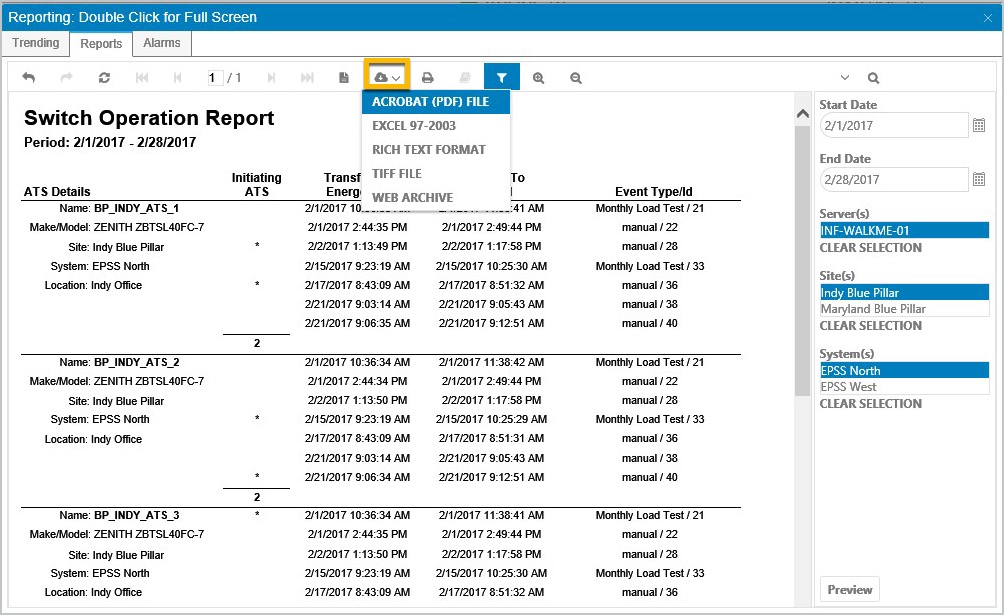The width and height of the screenshot is (1004, 615).
Task: Toggle the filter funnel button
Action: pyautogui.click(x=501, y=78)
